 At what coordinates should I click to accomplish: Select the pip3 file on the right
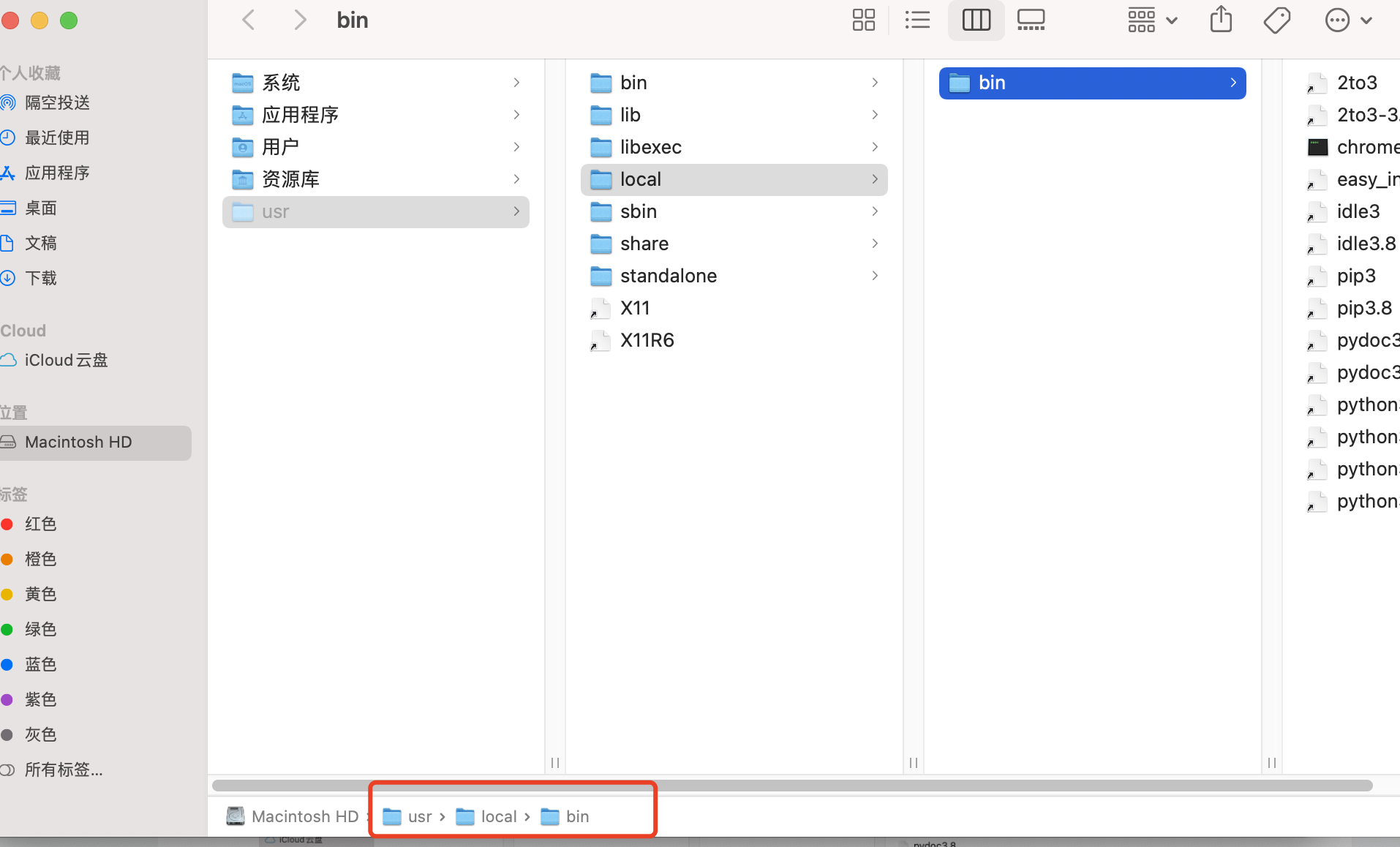pos(1357,276)
